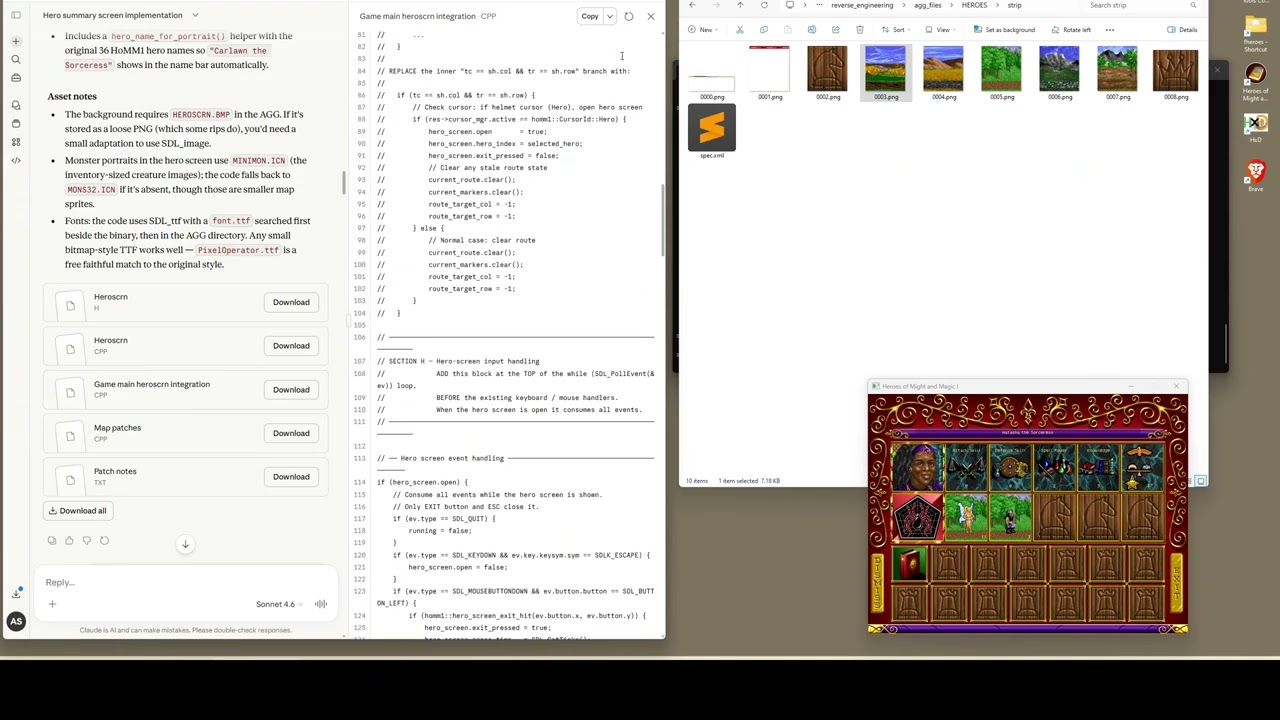The image size is (1280, 720).
Task: Click Delete trash icon in File Explorer
Action: pyautogui.click(x=860, y=30)
